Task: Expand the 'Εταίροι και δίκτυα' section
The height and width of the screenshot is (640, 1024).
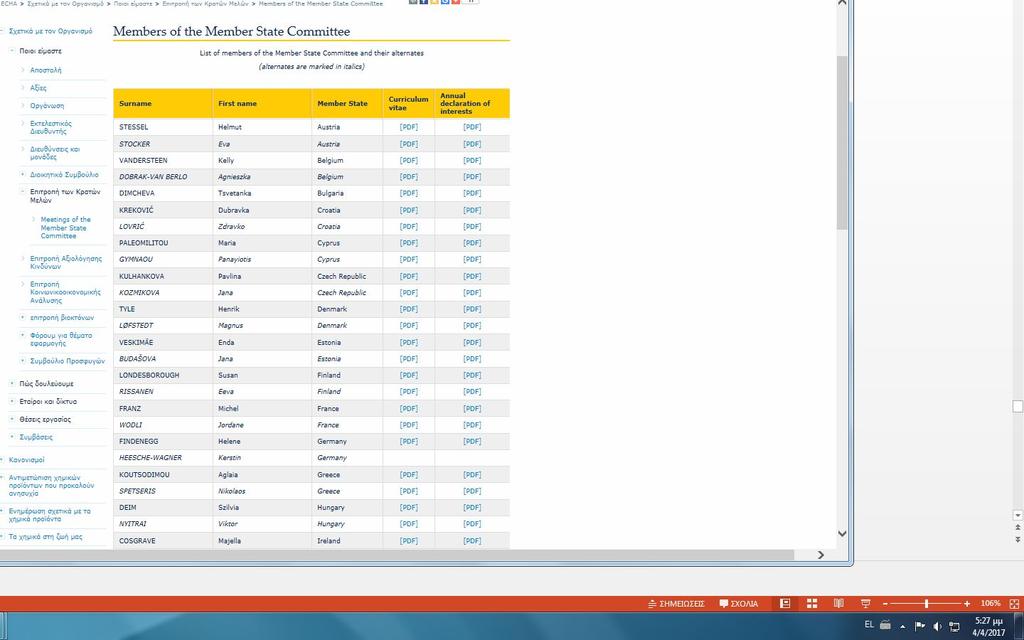Action: (12, 401)
